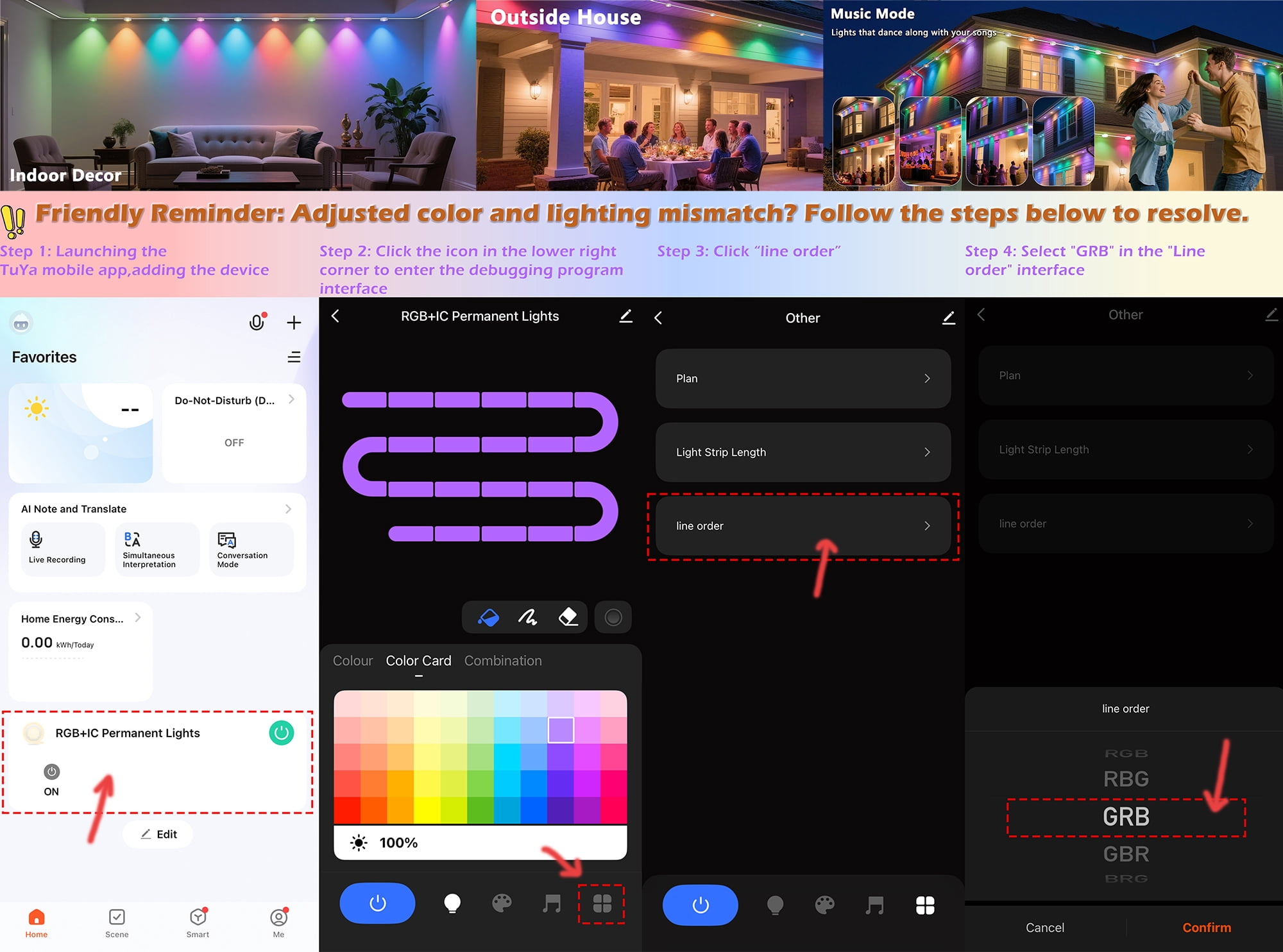The height and width of the screenshot is (952, 1283).
Task: Click the round gray color indicator button
Action: coord(613,617)
